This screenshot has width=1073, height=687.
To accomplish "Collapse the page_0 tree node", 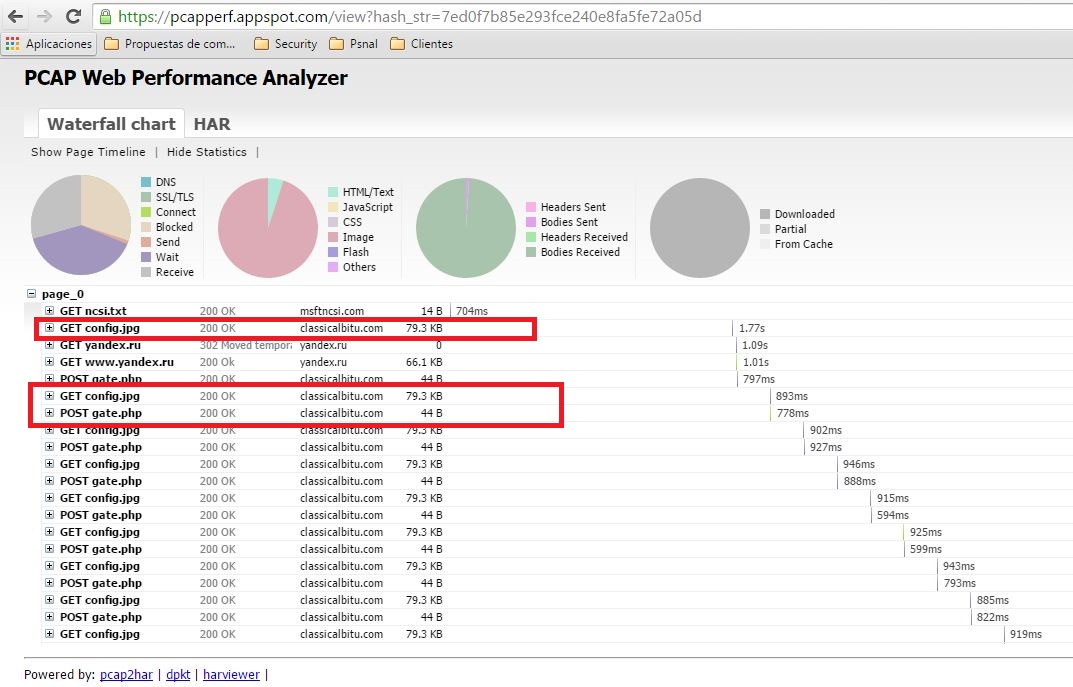I will (31, 294).
